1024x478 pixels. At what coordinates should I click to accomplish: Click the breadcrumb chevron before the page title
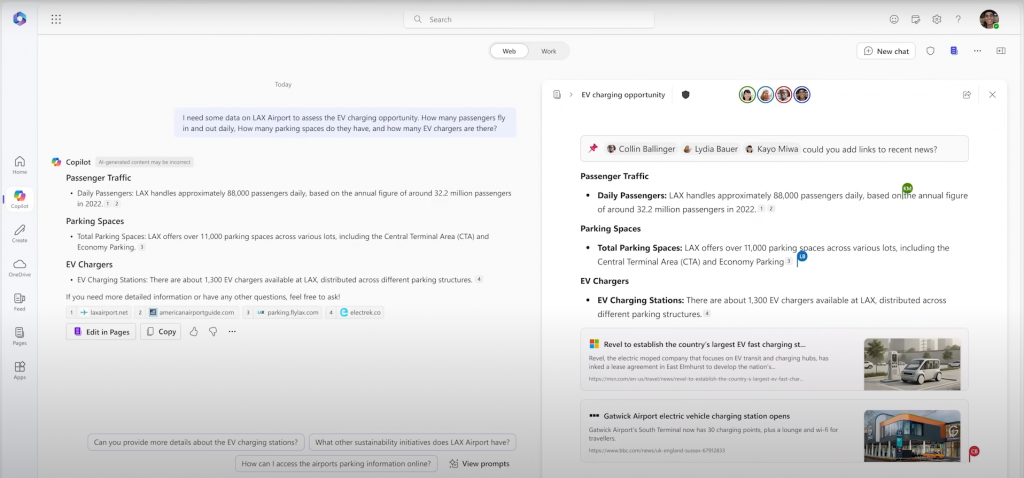571,95
